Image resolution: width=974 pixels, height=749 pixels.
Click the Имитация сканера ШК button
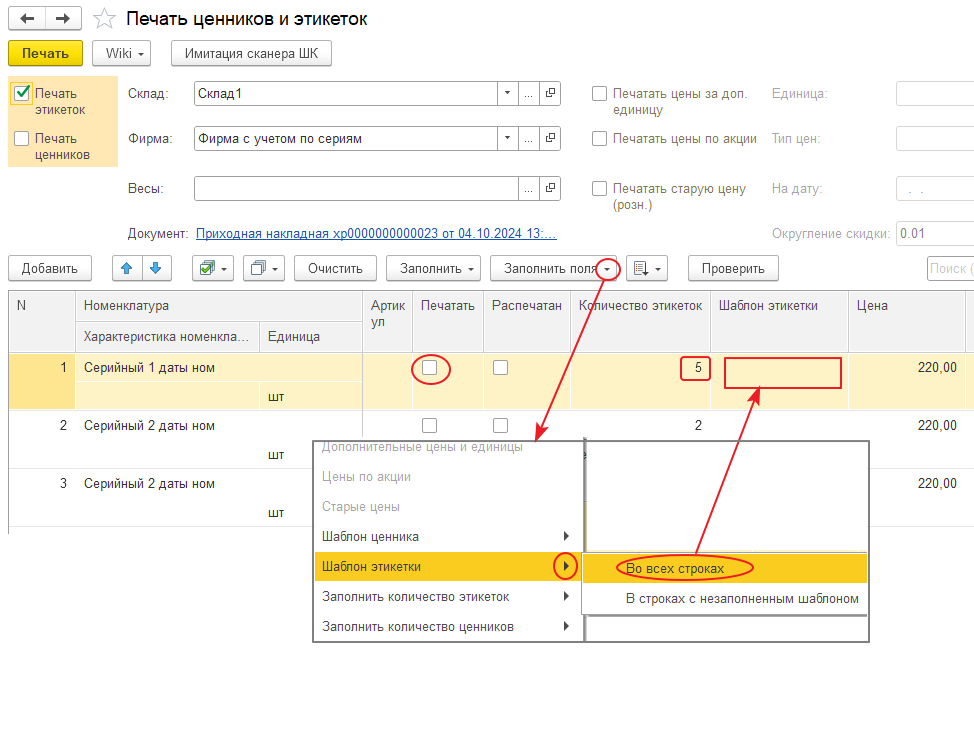pyautogui.click(x=251, y=53)
